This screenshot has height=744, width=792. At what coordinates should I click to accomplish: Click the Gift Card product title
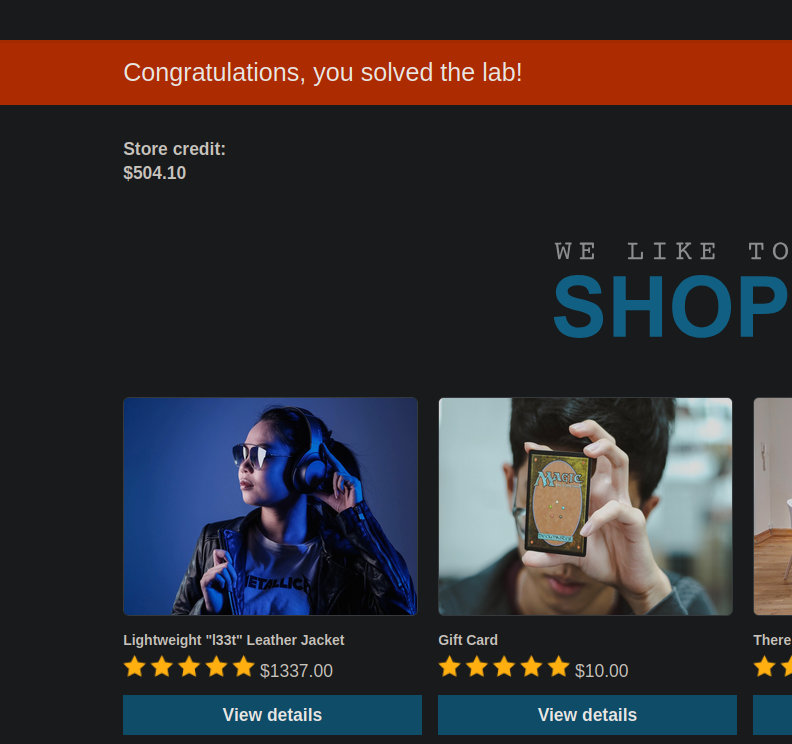[x=468, y=640]
